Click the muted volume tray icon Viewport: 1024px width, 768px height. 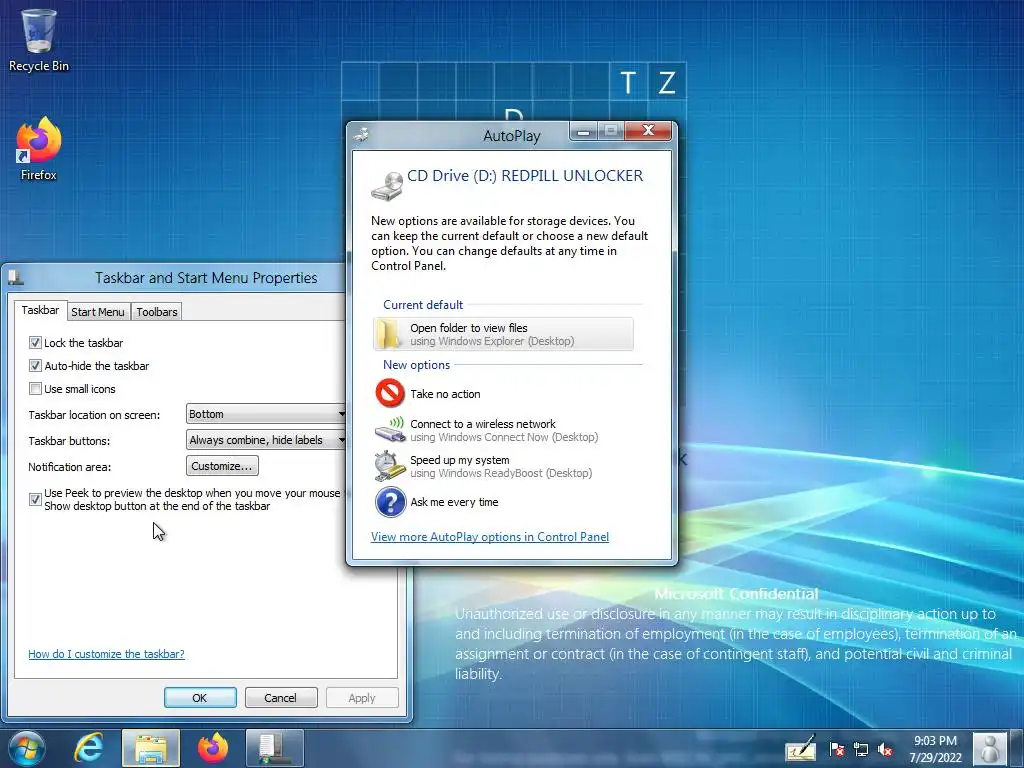tap(885, 750)
